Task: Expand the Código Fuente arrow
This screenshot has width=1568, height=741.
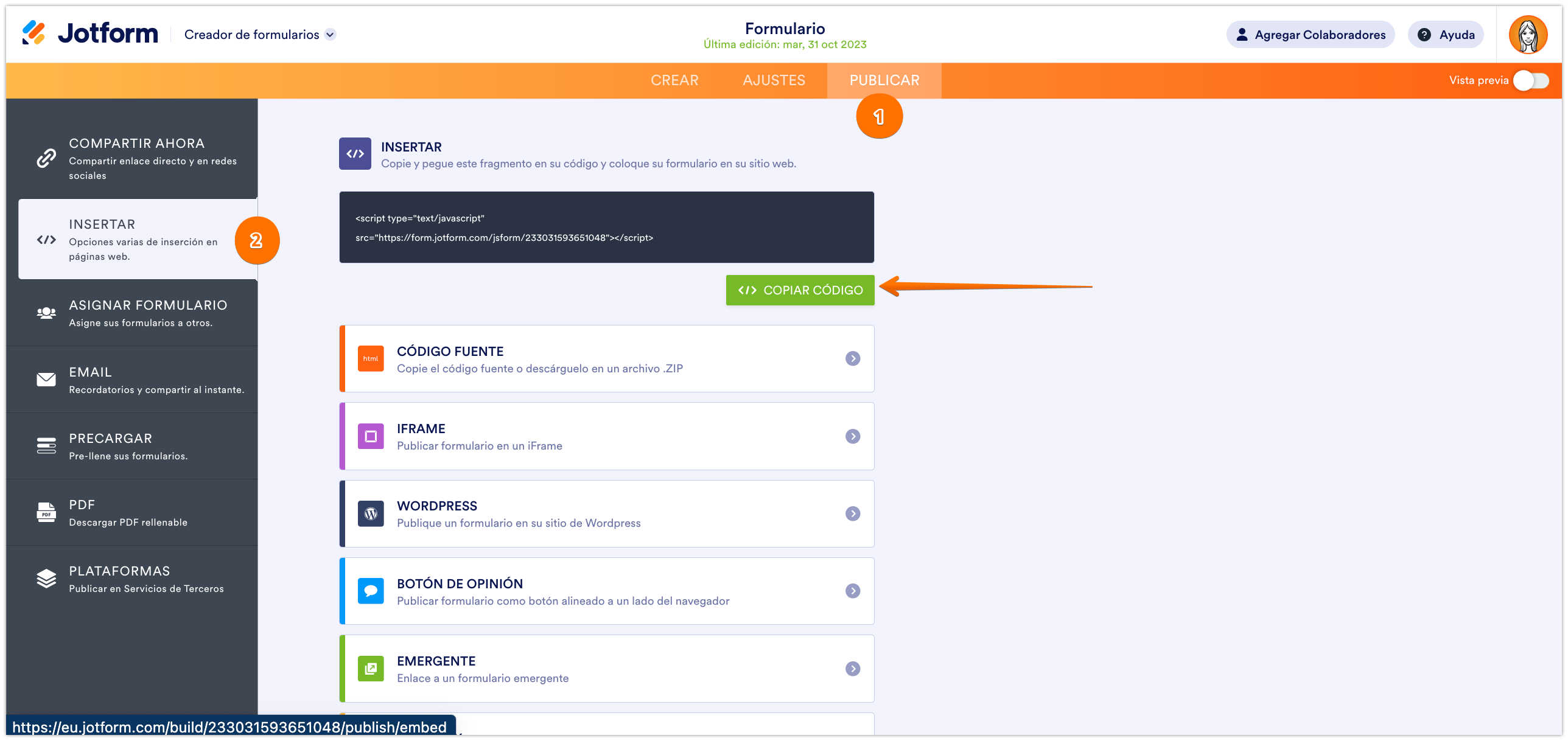Action: click(853, 359)
